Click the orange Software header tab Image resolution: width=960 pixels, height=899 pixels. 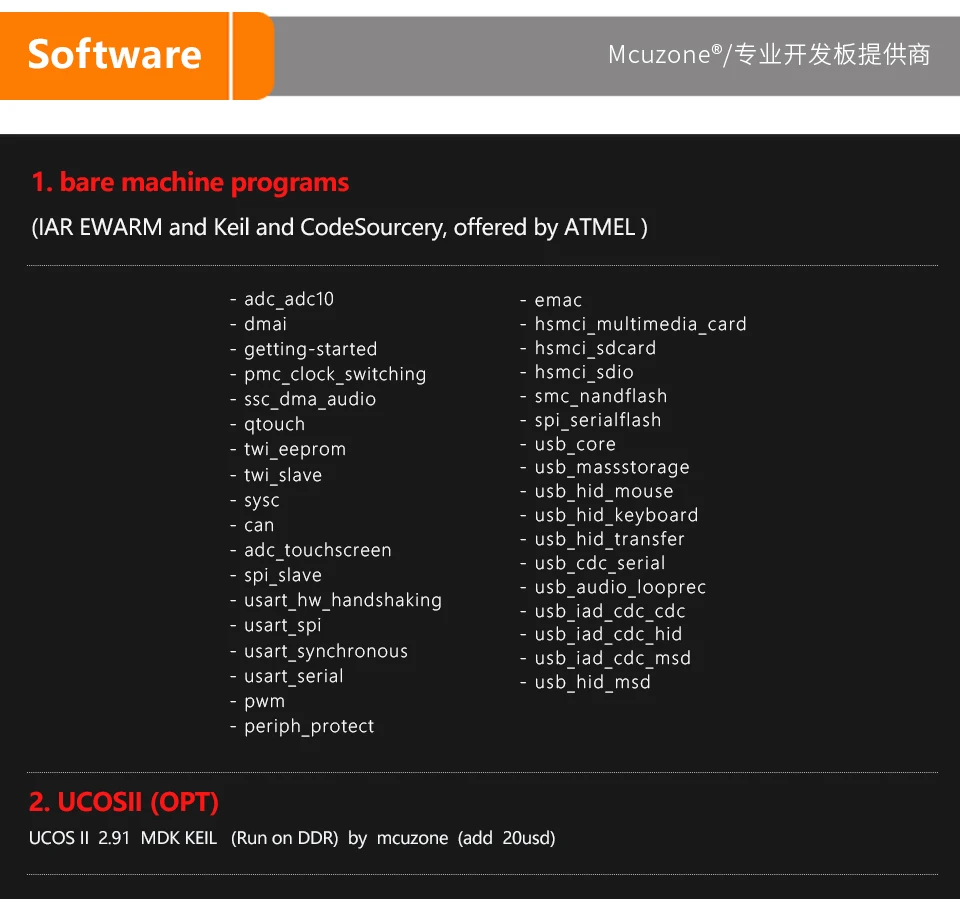coord(115,55)
